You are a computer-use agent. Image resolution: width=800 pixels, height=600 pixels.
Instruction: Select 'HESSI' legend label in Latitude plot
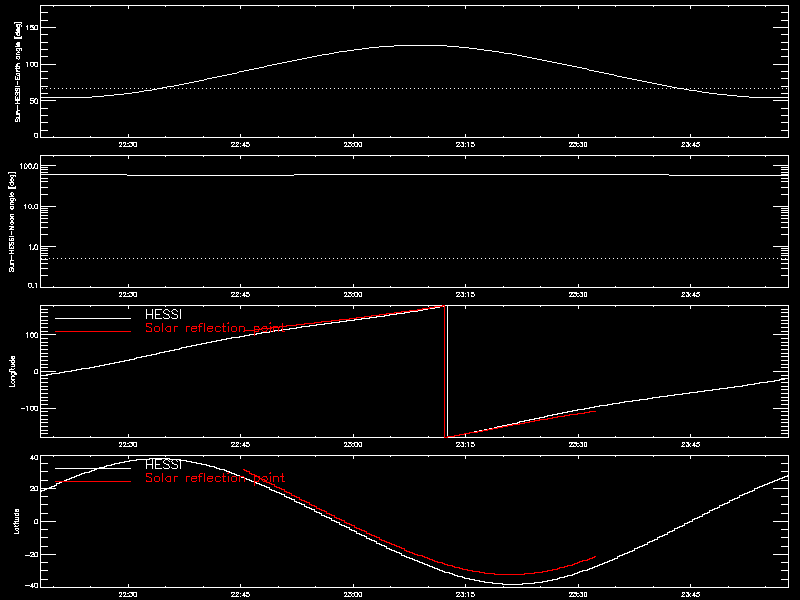coord(163,464)
